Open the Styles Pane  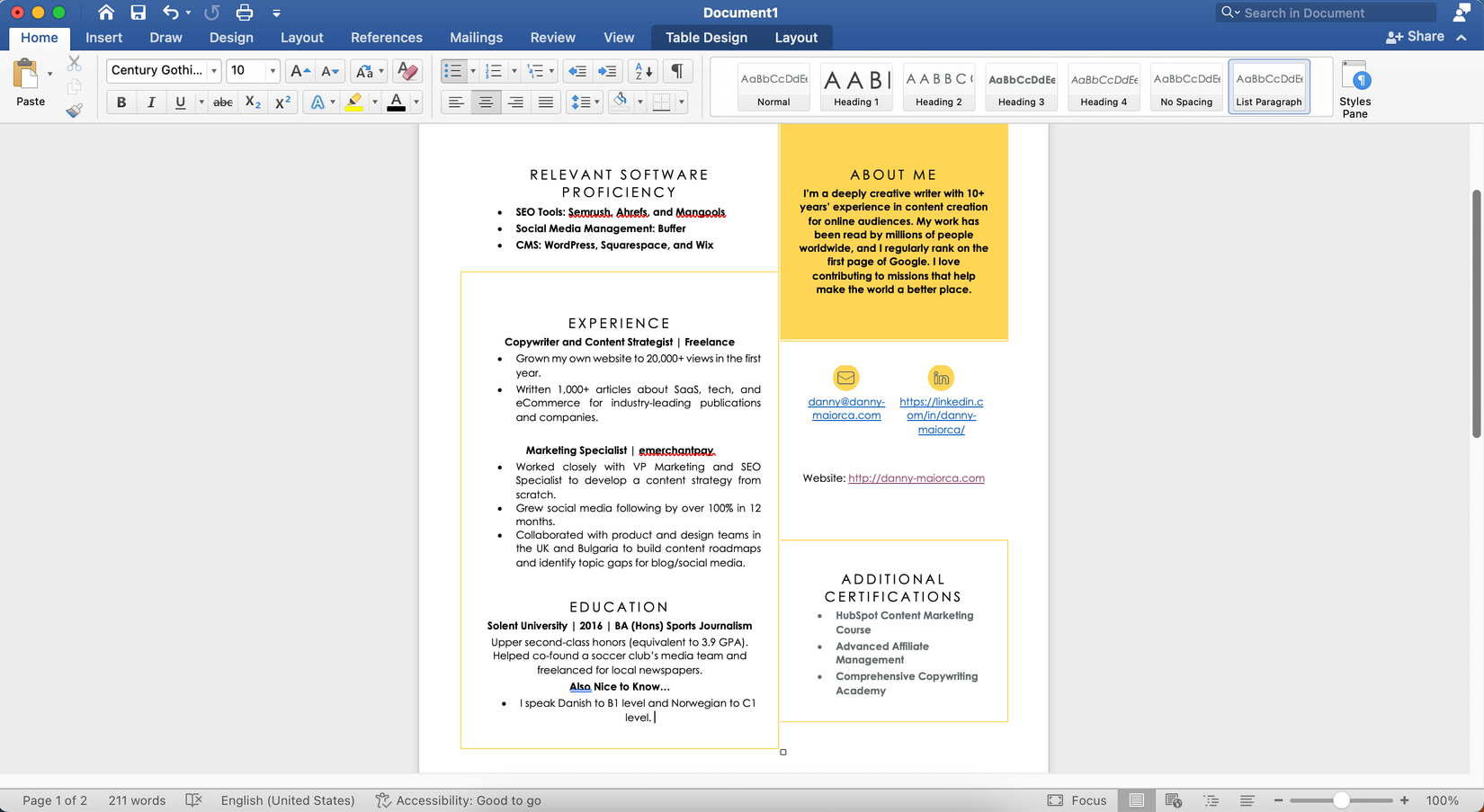point(1354,89)
